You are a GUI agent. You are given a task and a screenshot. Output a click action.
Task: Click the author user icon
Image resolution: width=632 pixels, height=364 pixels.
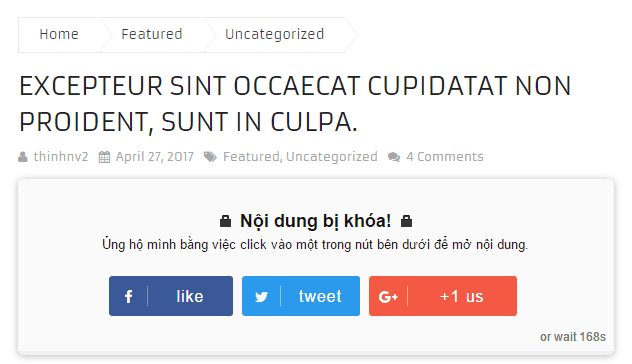click(x=23, y=157)
